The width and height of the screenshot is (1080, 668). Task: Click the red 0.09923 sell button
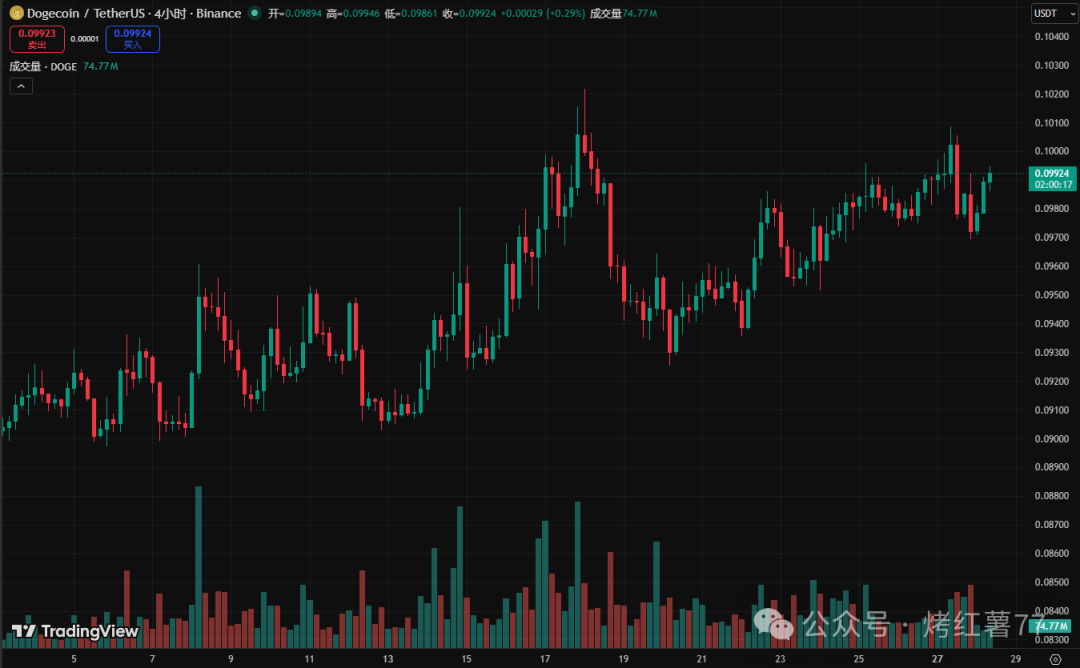click(x=37, y=39)
